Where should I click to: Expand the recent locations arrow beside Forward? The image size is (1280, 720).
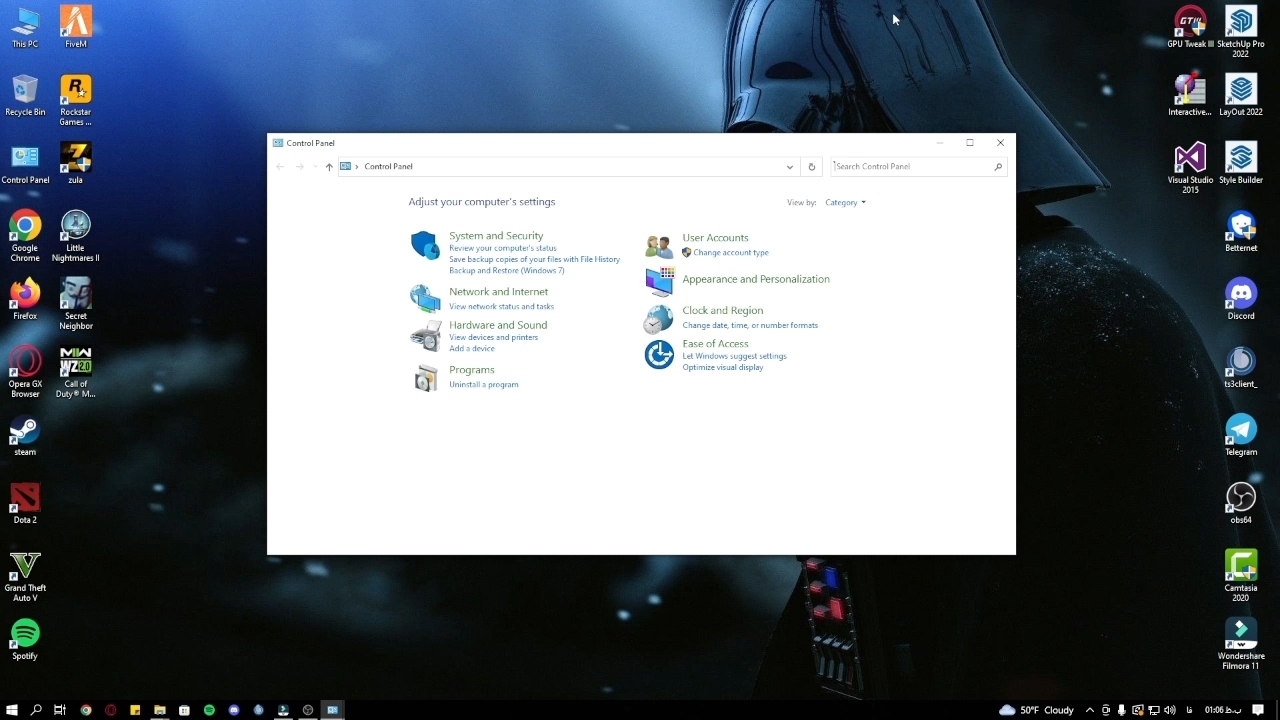(x=315, y=167)
